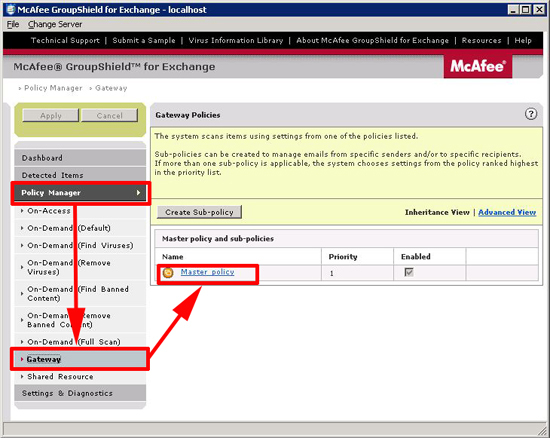
Task: Maximize the GroupShield window
Action: 525,9
